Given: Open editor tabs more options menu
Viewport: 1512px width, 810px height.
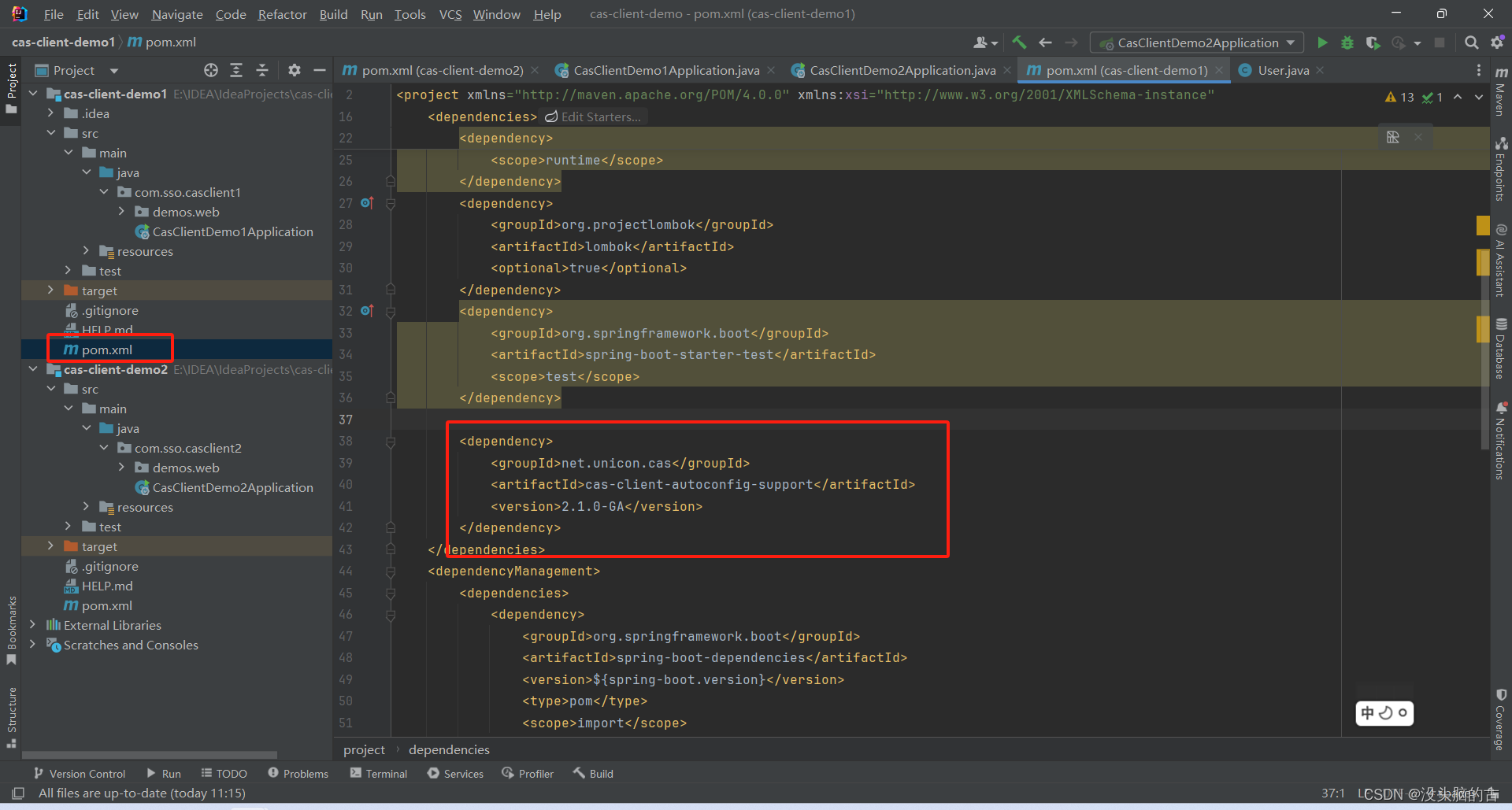Looking at the screenshot, I should [x=1478, y=70].
